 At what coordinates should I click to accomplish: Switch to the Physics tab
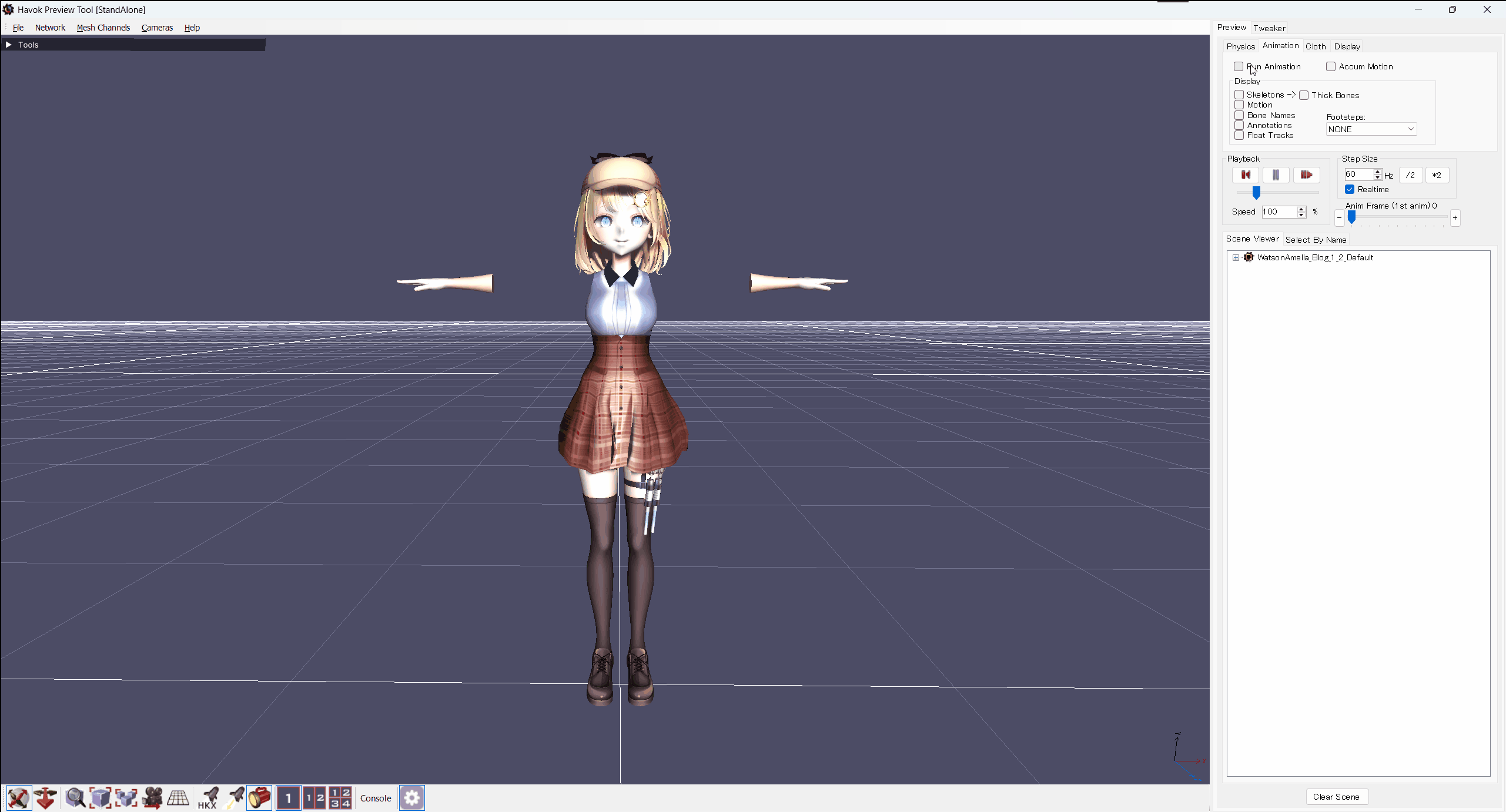[x=1240, y=46]
